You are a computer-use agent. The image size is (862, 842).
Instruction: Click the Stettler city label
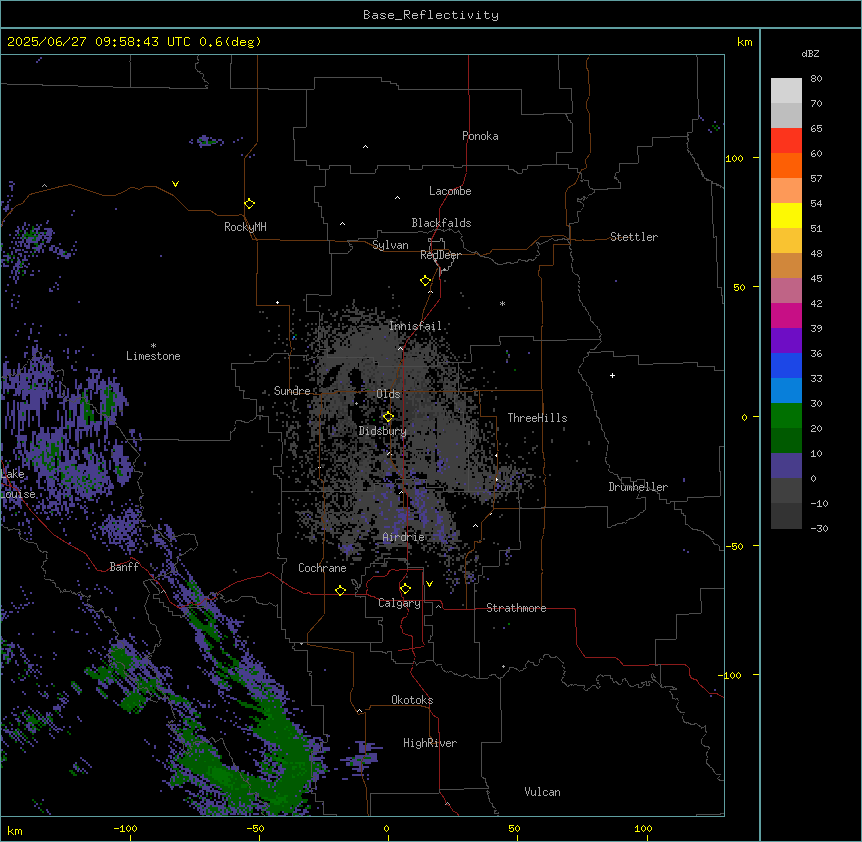pyautogui.click(x=634, y=237)
